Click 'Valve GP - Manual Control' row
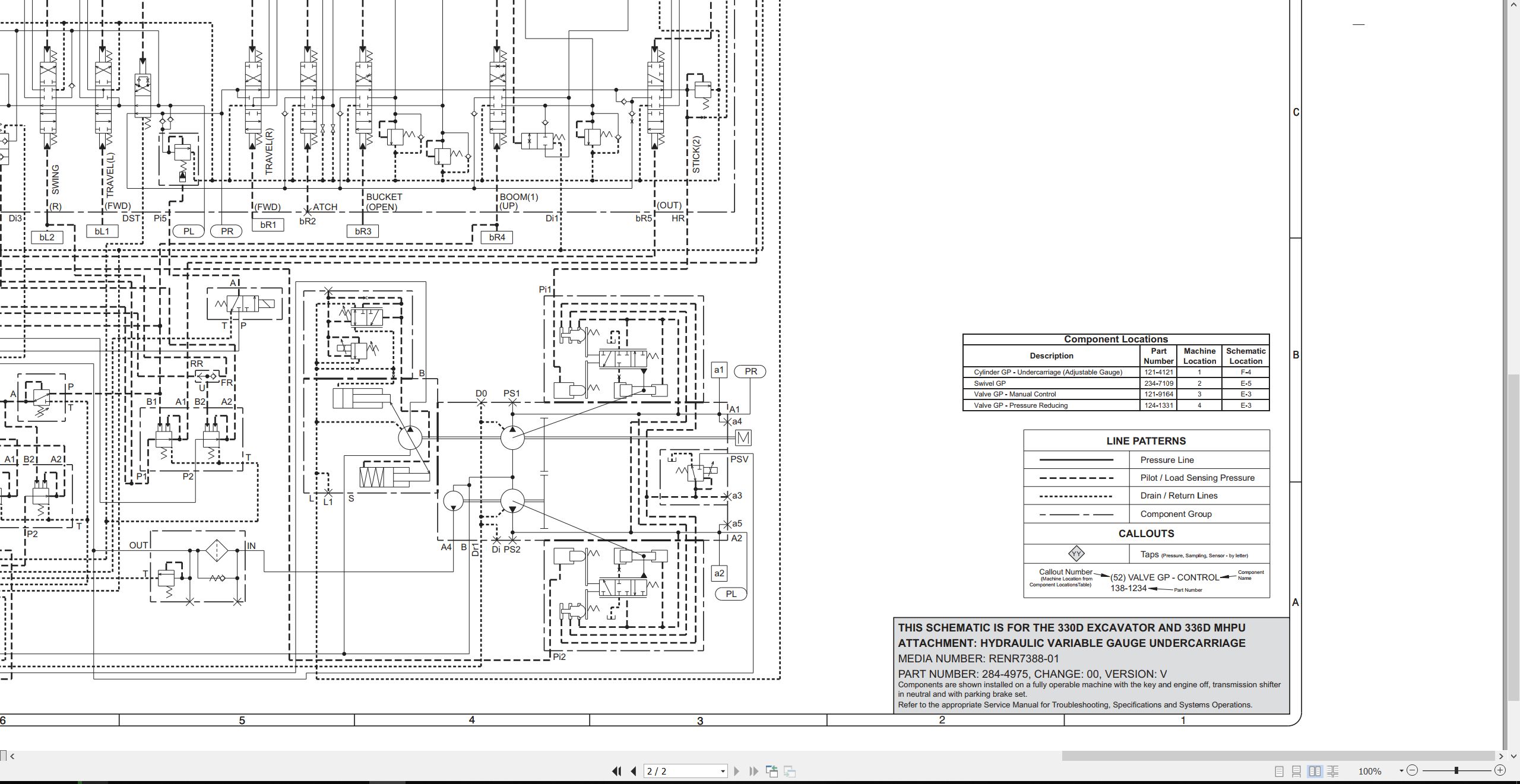This screenshot has height=784, width=1520. coord(1116,394)
